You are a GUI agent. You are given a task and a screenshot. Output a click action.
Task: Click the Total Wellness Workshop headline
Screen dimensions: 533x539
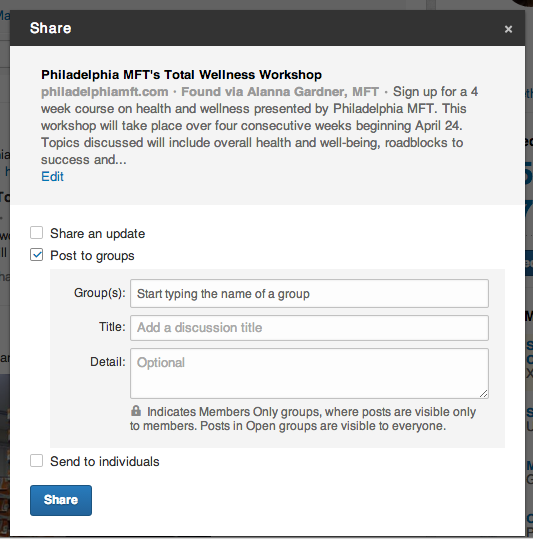pos(181,75)
